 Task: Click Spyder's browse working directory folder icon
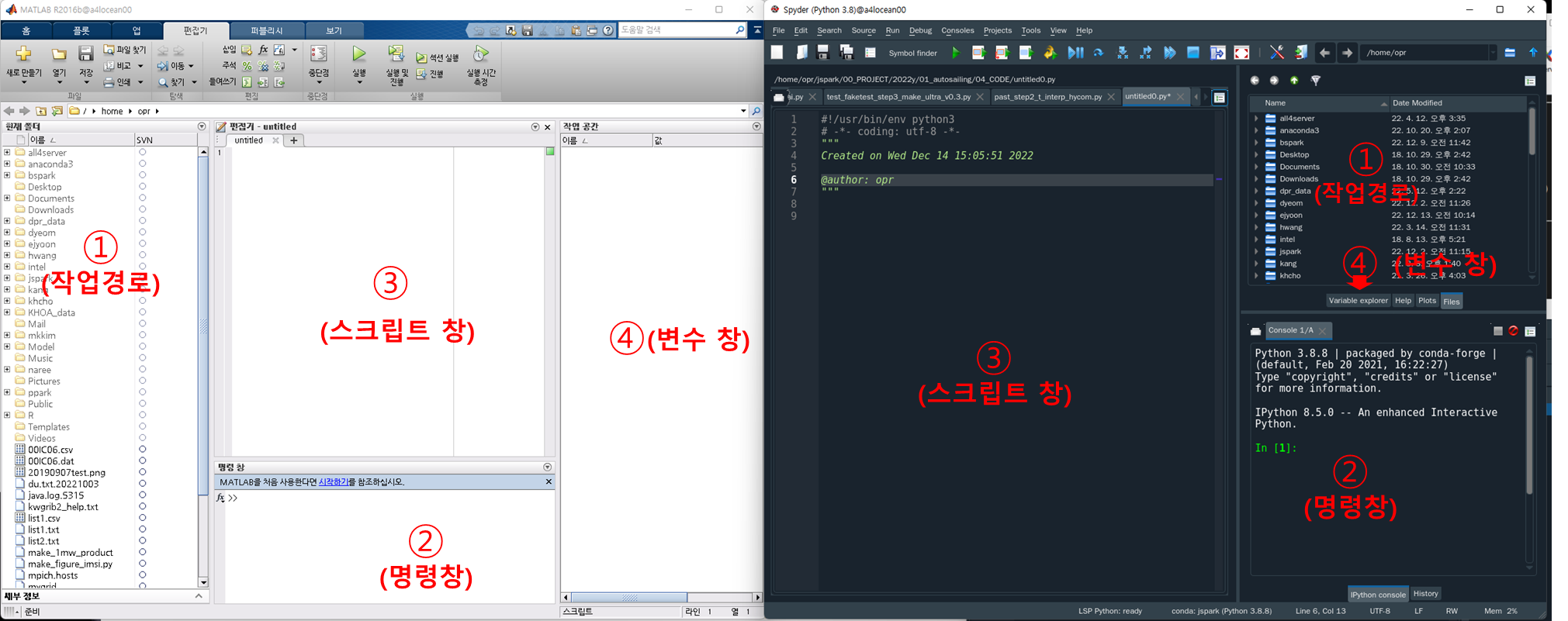tap(1510, 53)
